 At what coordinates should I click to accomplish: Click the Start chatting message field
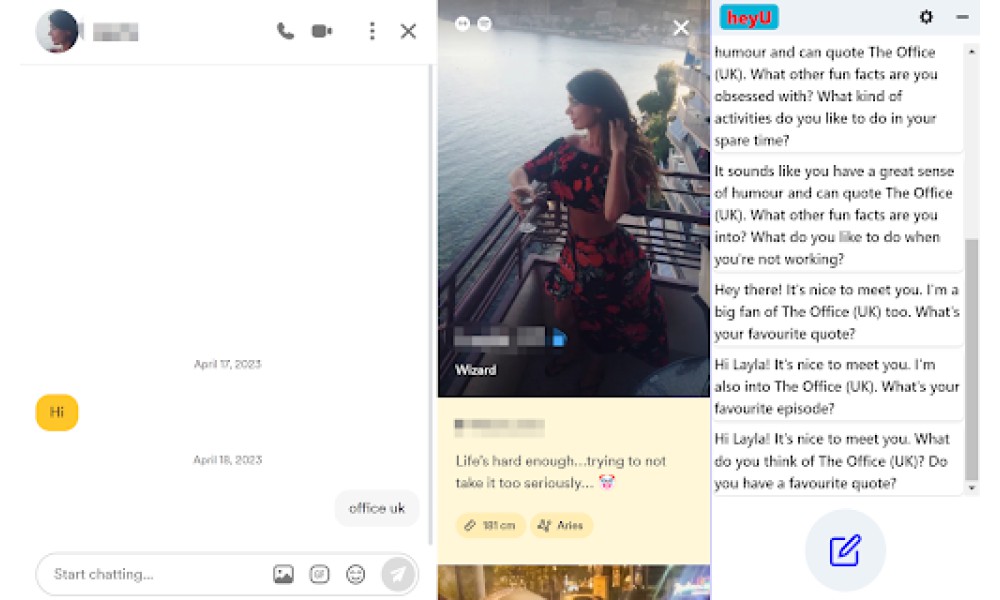tap(159, 574)
